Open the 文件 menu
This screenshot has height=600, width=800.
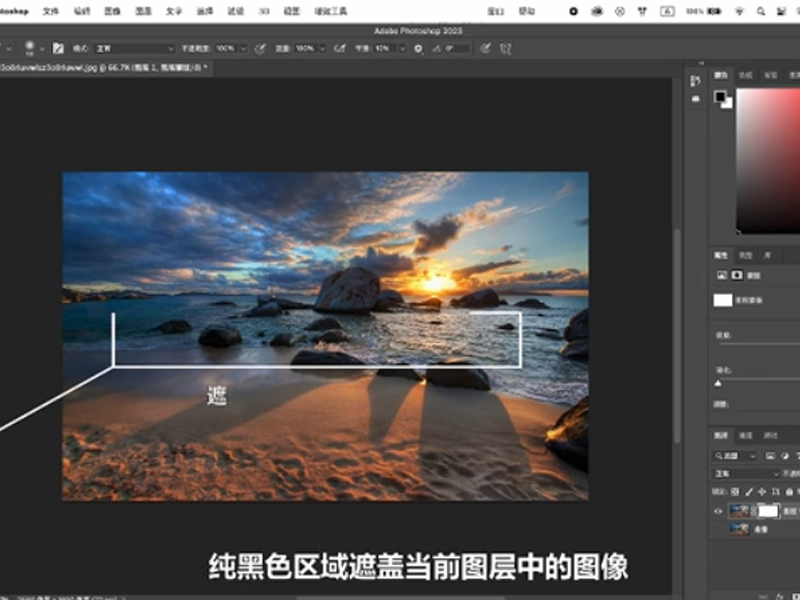pyautogui.click(x=51, y=11)
